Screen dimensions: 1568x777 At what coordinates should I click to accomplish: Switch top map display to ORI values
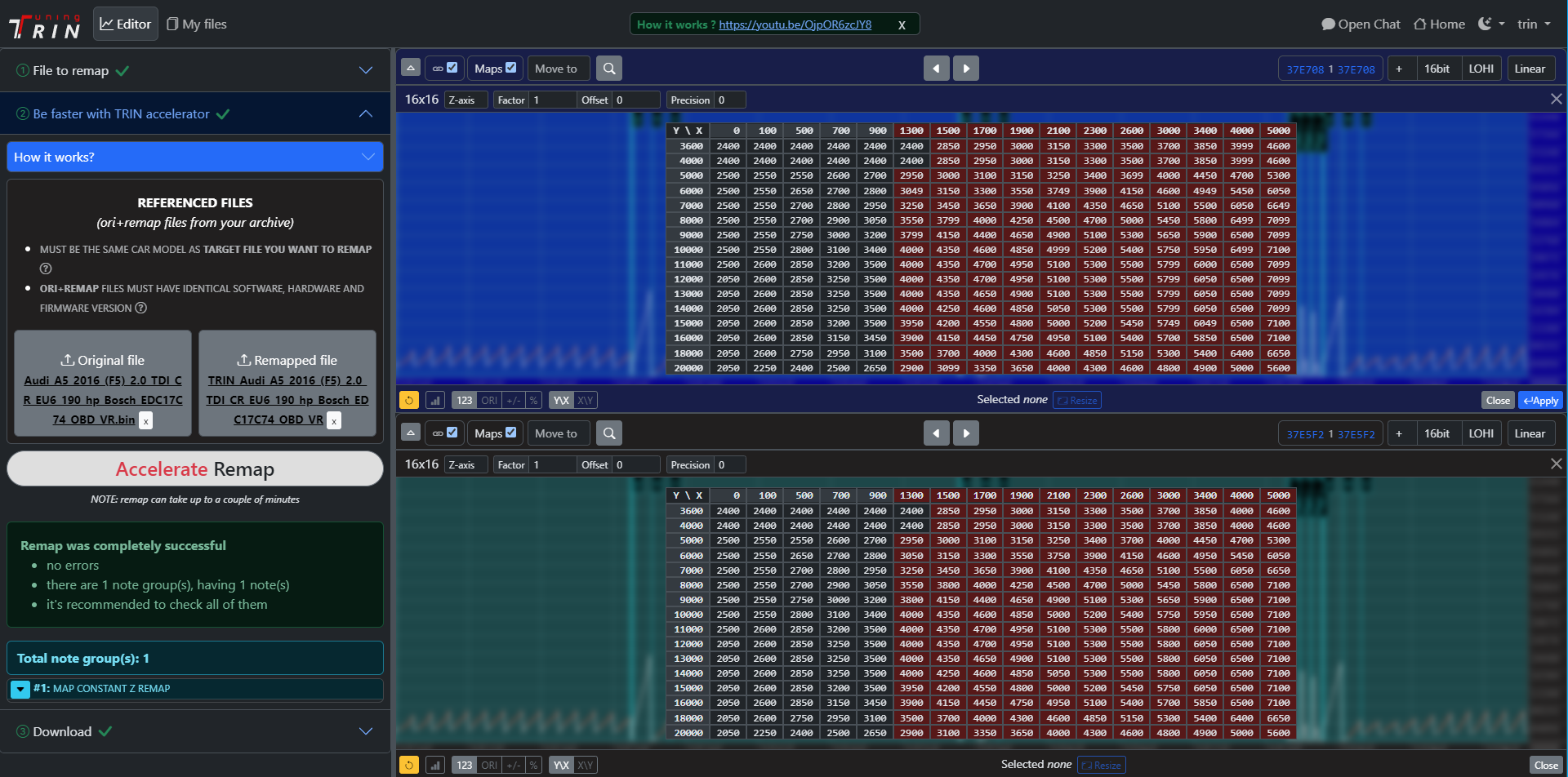click(x=488, y=400)
